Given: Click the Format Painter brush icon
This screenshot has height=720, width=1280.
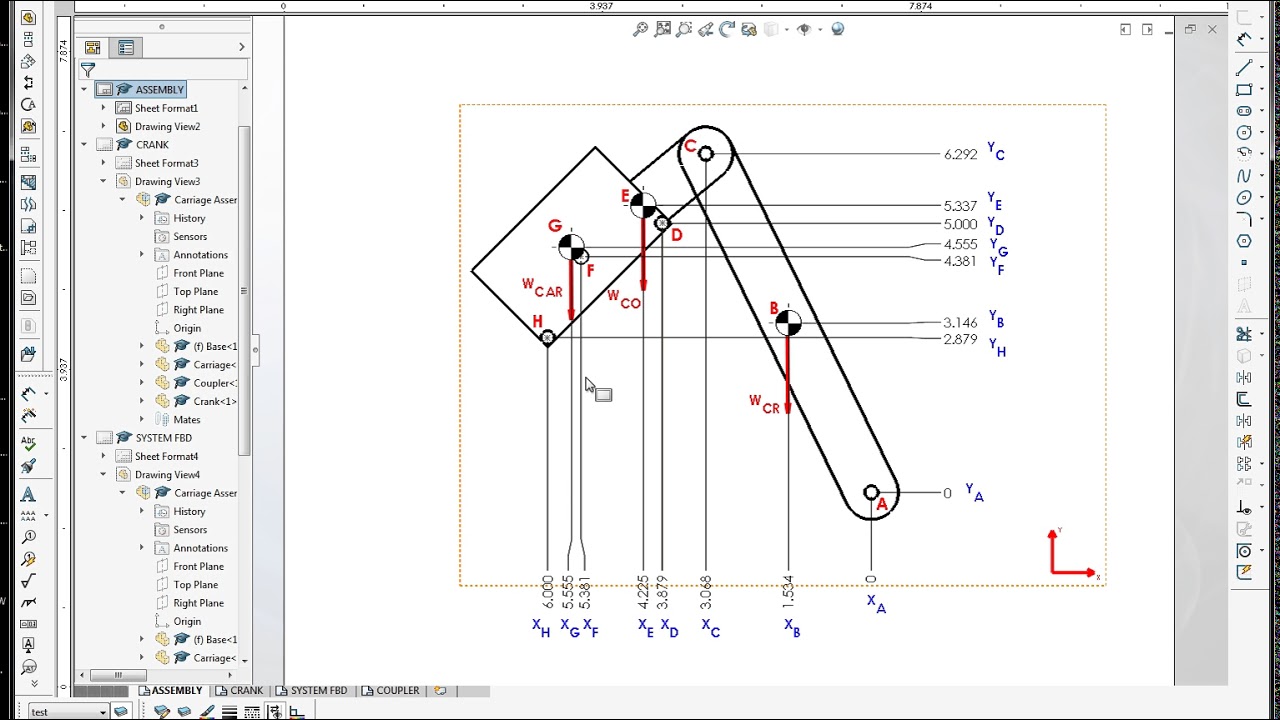Looking at the screenshot, I should (28, 466).
